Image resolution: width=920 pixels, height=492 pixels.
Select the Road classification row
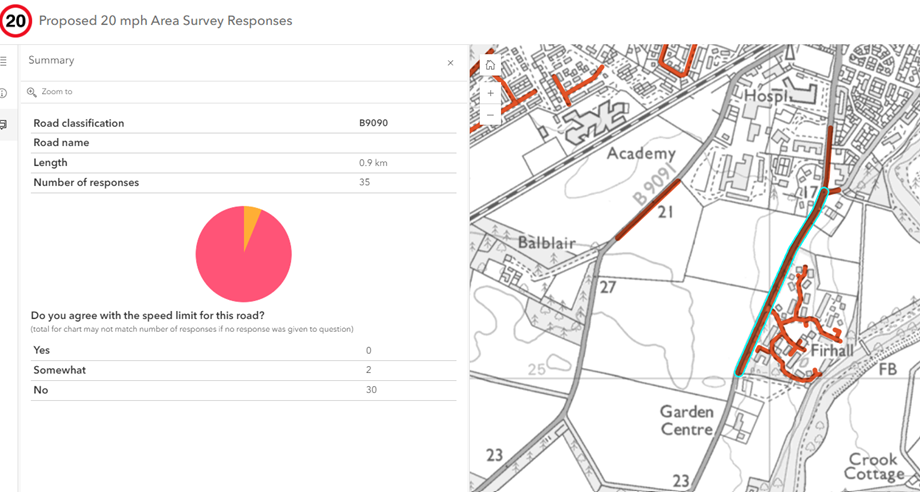click(x=243, y=123)
